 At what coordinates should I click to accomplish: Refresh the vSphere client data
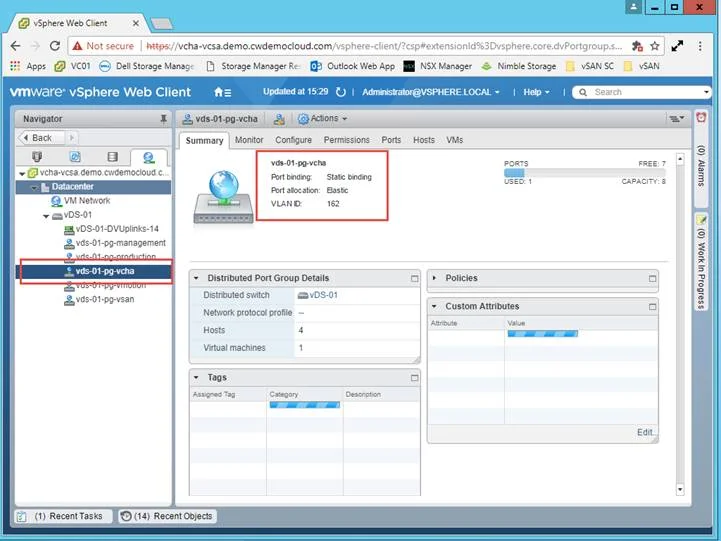tap(340, 92)
